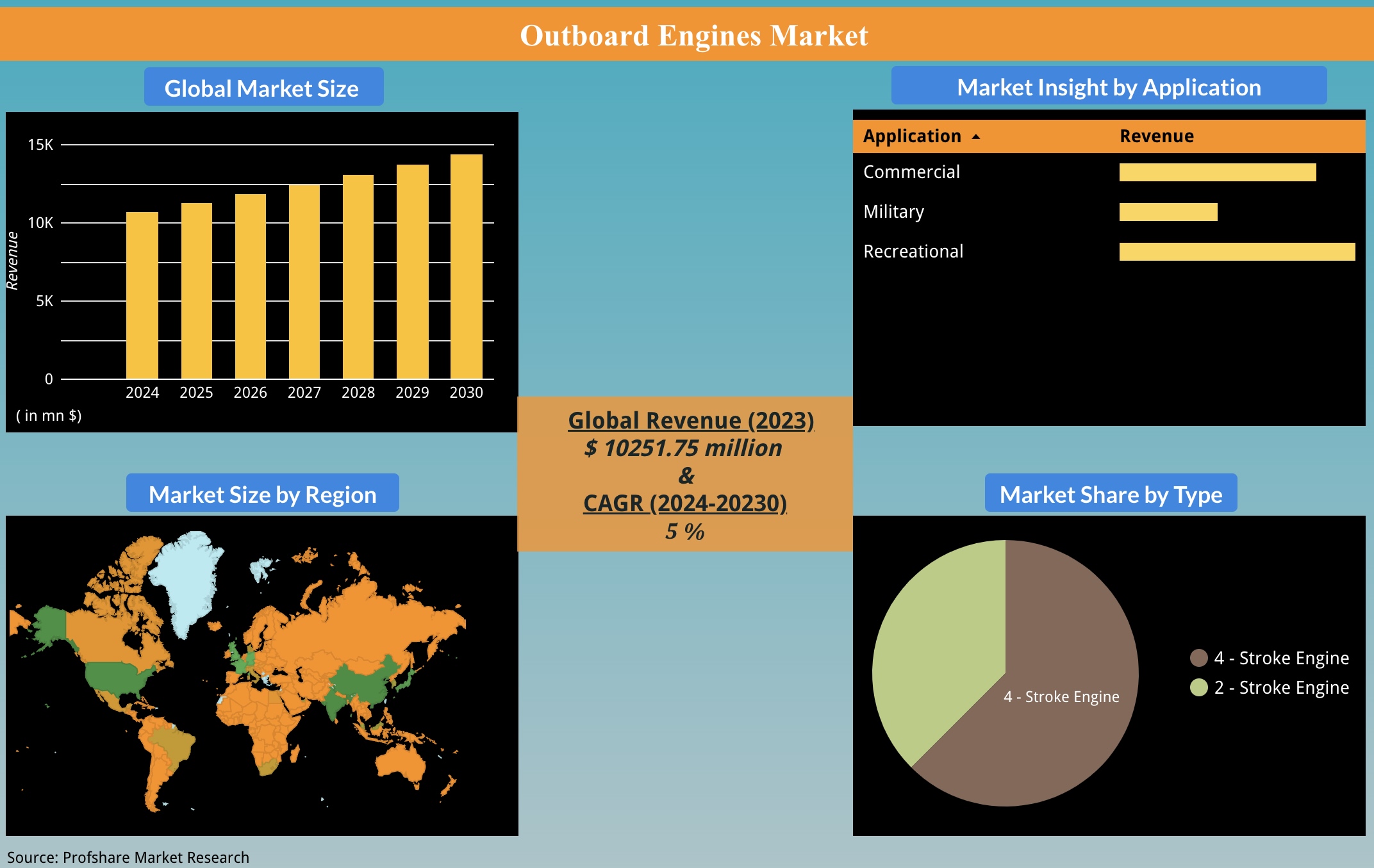Click the Military row label
This screenshot has width=1374, height=868.
pos(893,211)
